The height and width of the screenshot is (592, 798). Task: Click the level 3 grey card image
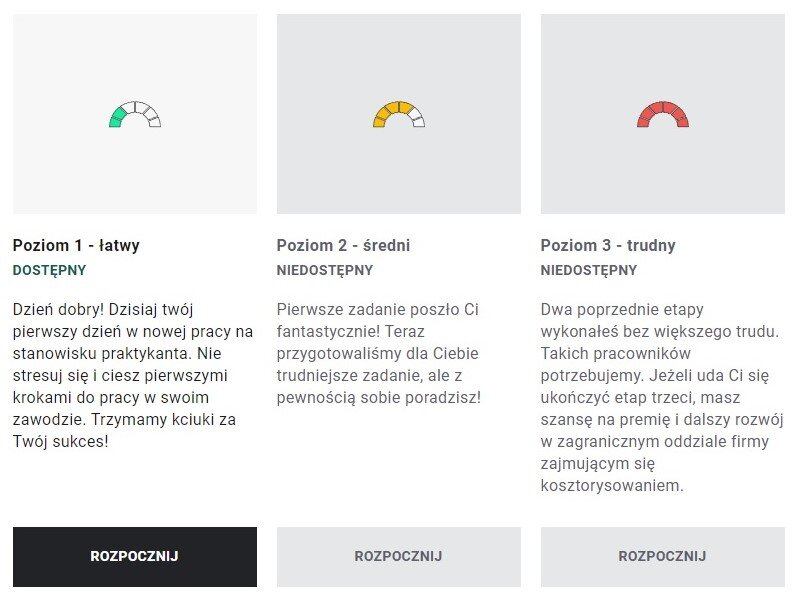pos(663,114)
